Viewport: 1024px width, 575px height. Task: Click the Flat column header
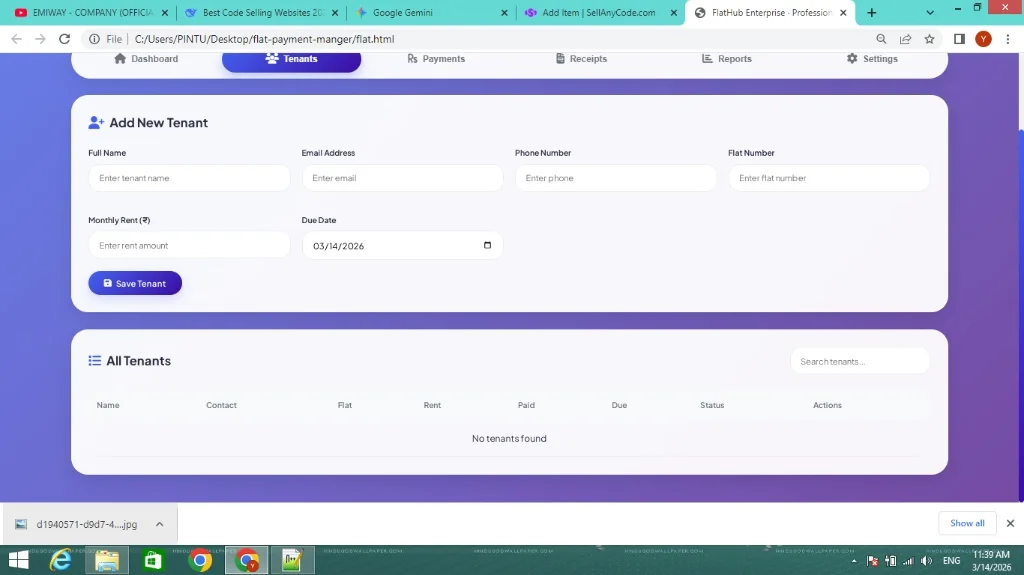(345, 405)
